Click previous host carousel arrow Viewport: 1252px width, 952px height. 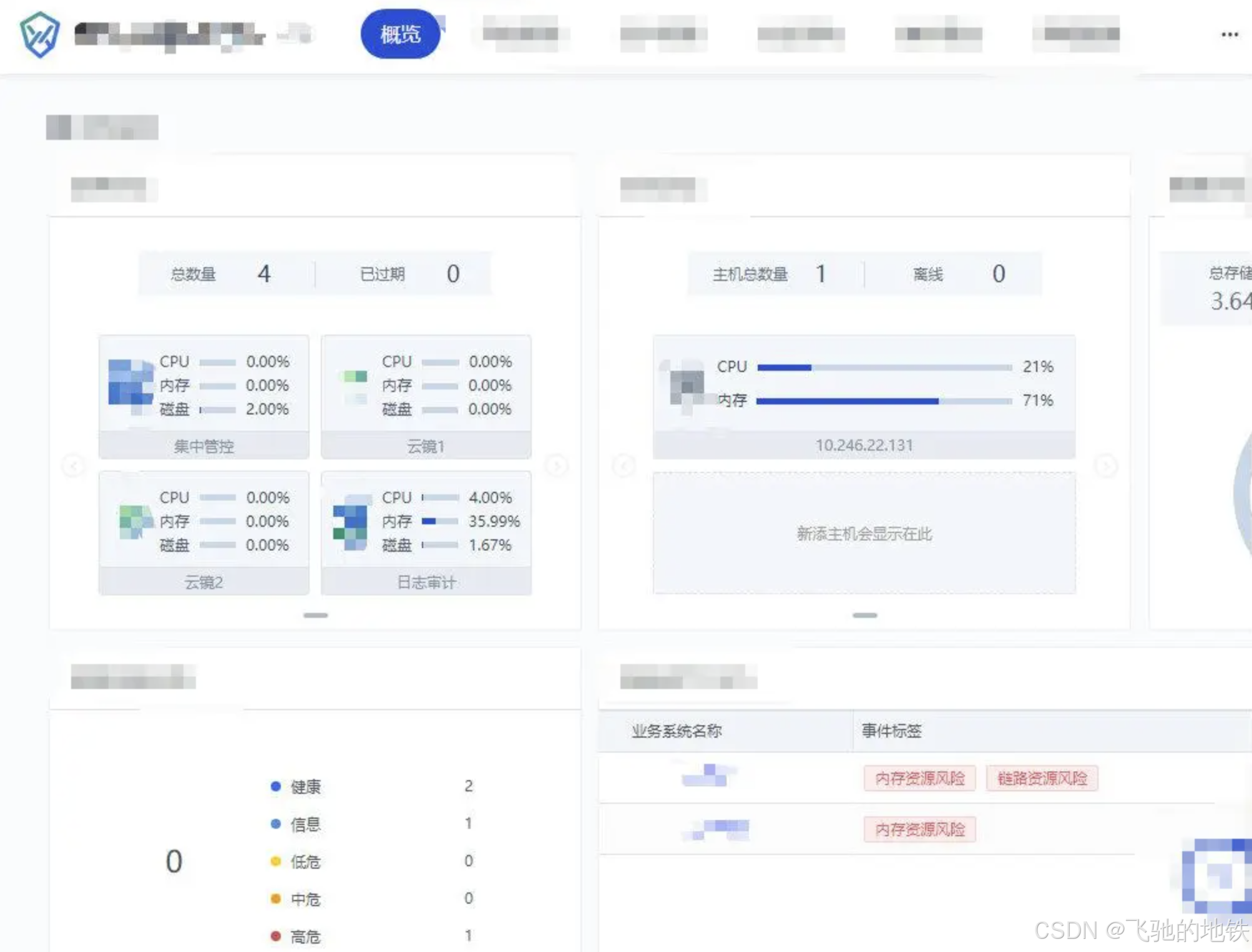click(624, 465)
